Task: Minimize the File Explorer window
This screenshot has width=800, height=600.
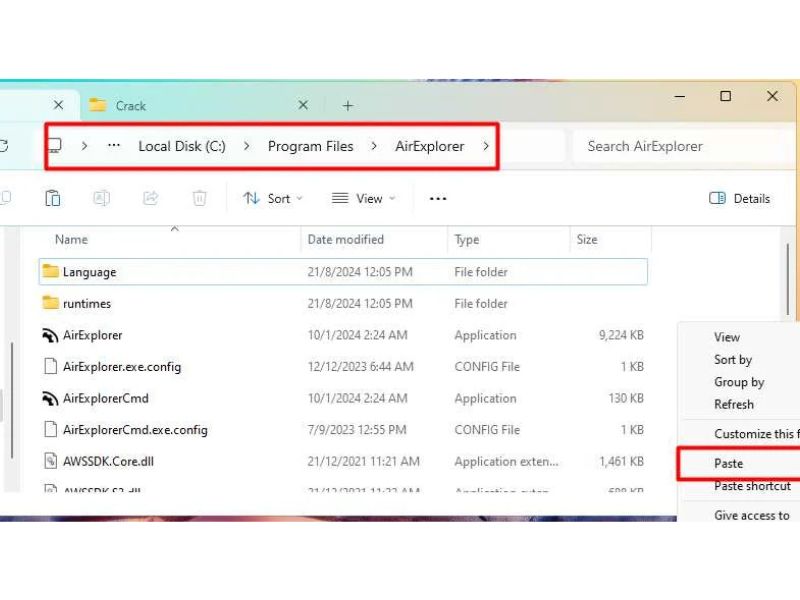Action: (680, 96)
